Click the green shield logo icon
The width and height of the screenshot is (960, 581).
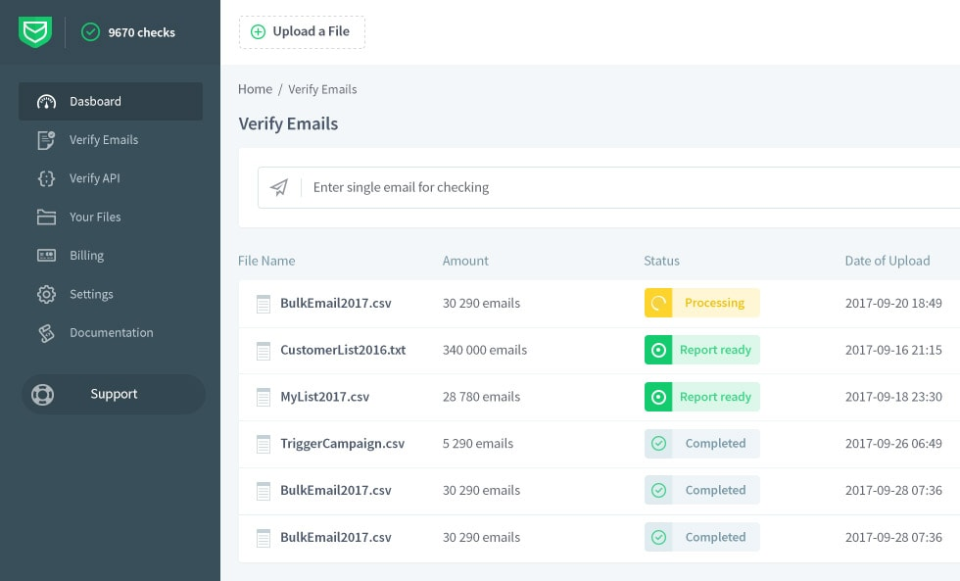(x=35, y=32)
